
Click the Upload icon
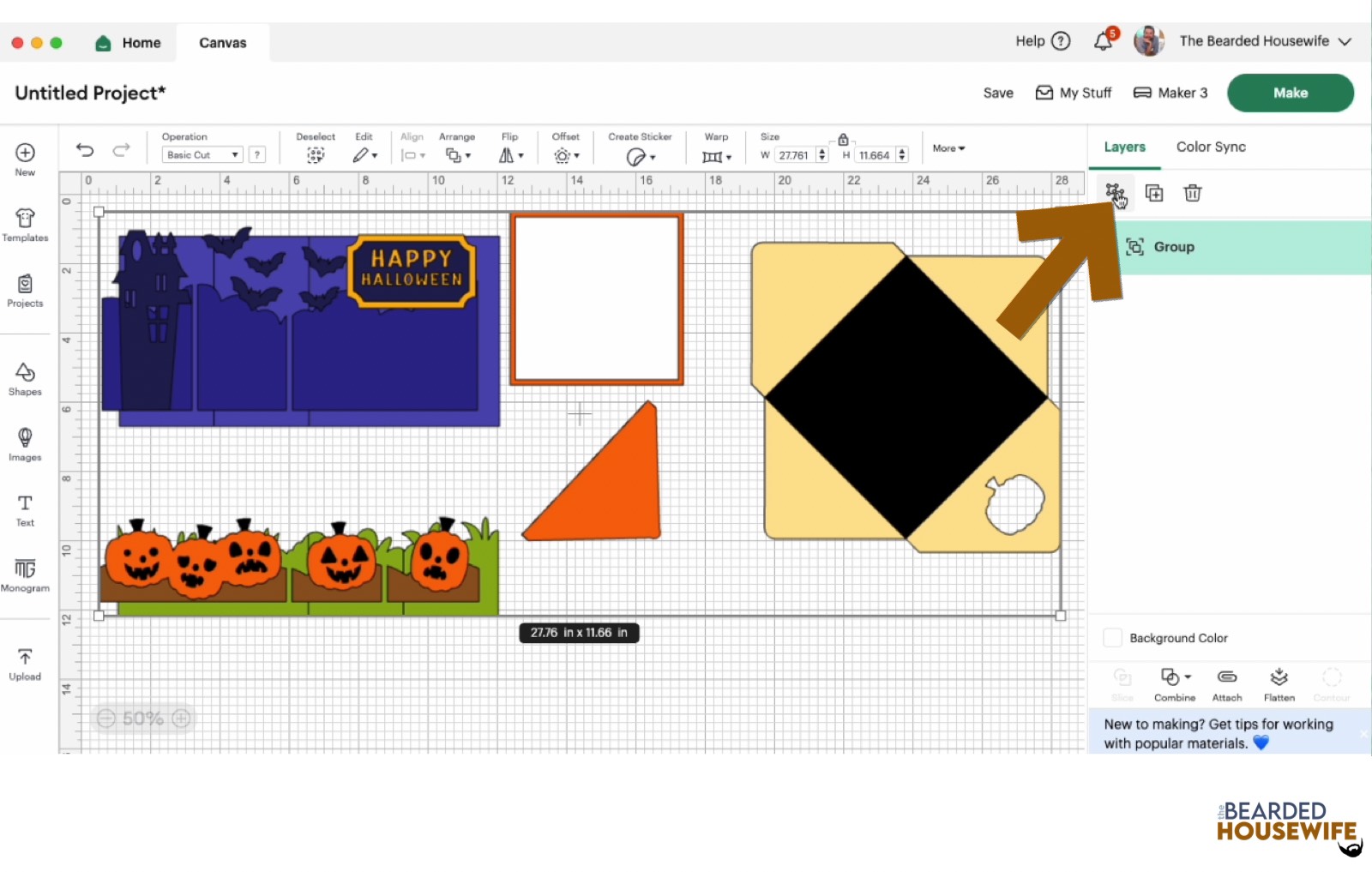point(25,664)
